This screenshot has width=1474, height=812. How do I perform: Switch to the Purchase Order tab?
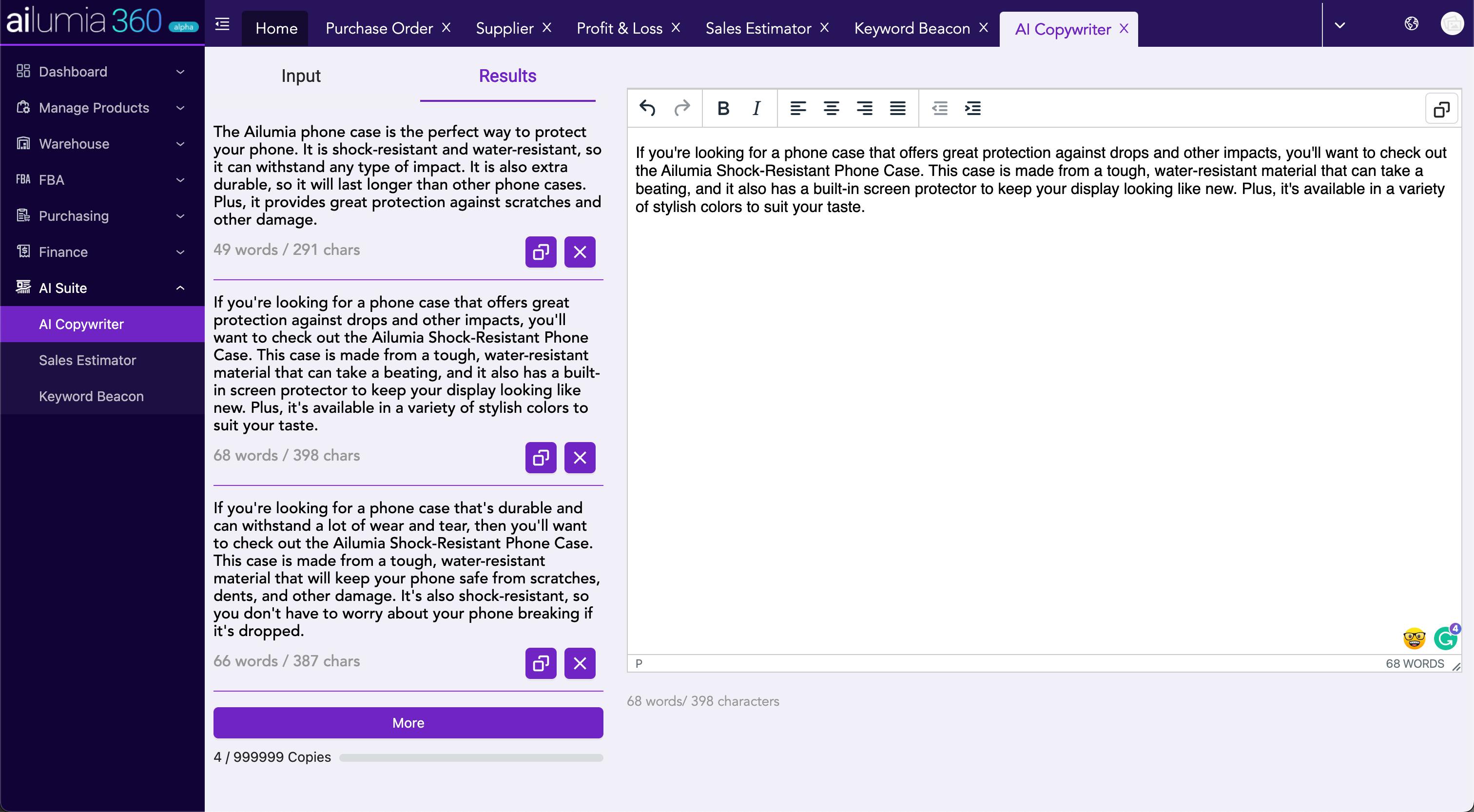coord(379,28)
